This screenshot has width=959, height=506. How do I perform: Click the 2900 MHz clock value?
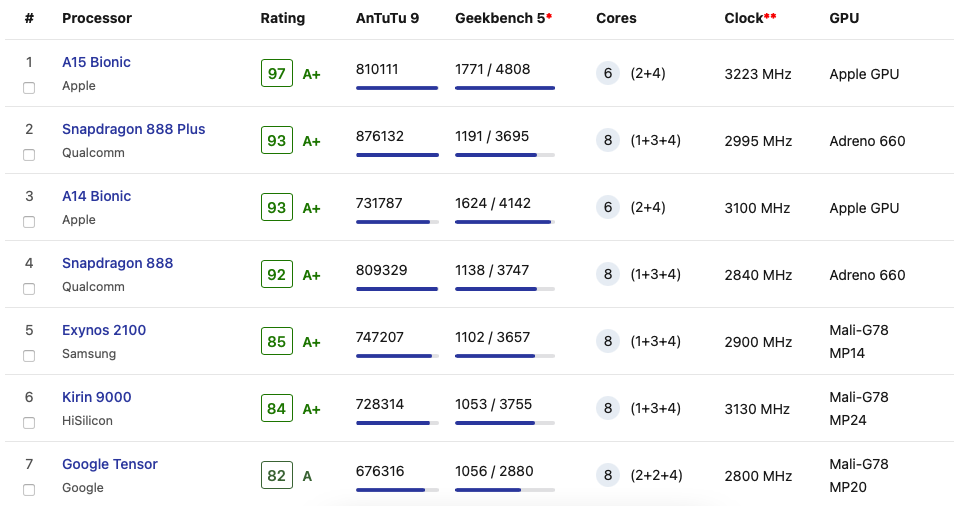coord(758,342)
